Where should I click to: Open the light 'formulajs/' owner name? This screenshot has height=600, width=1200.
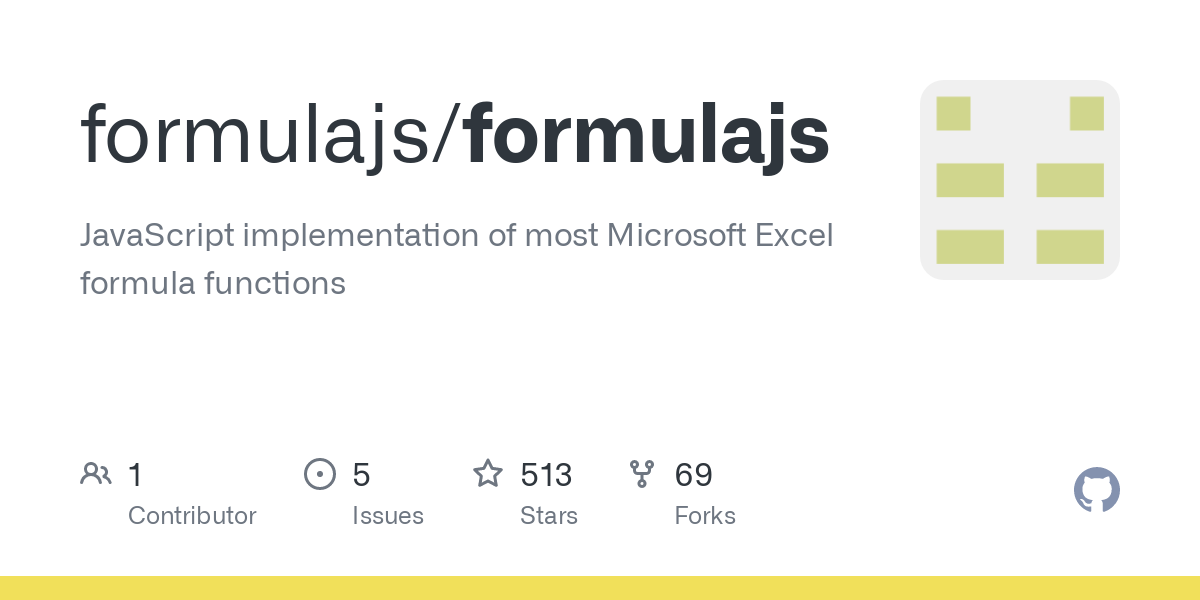271,136
